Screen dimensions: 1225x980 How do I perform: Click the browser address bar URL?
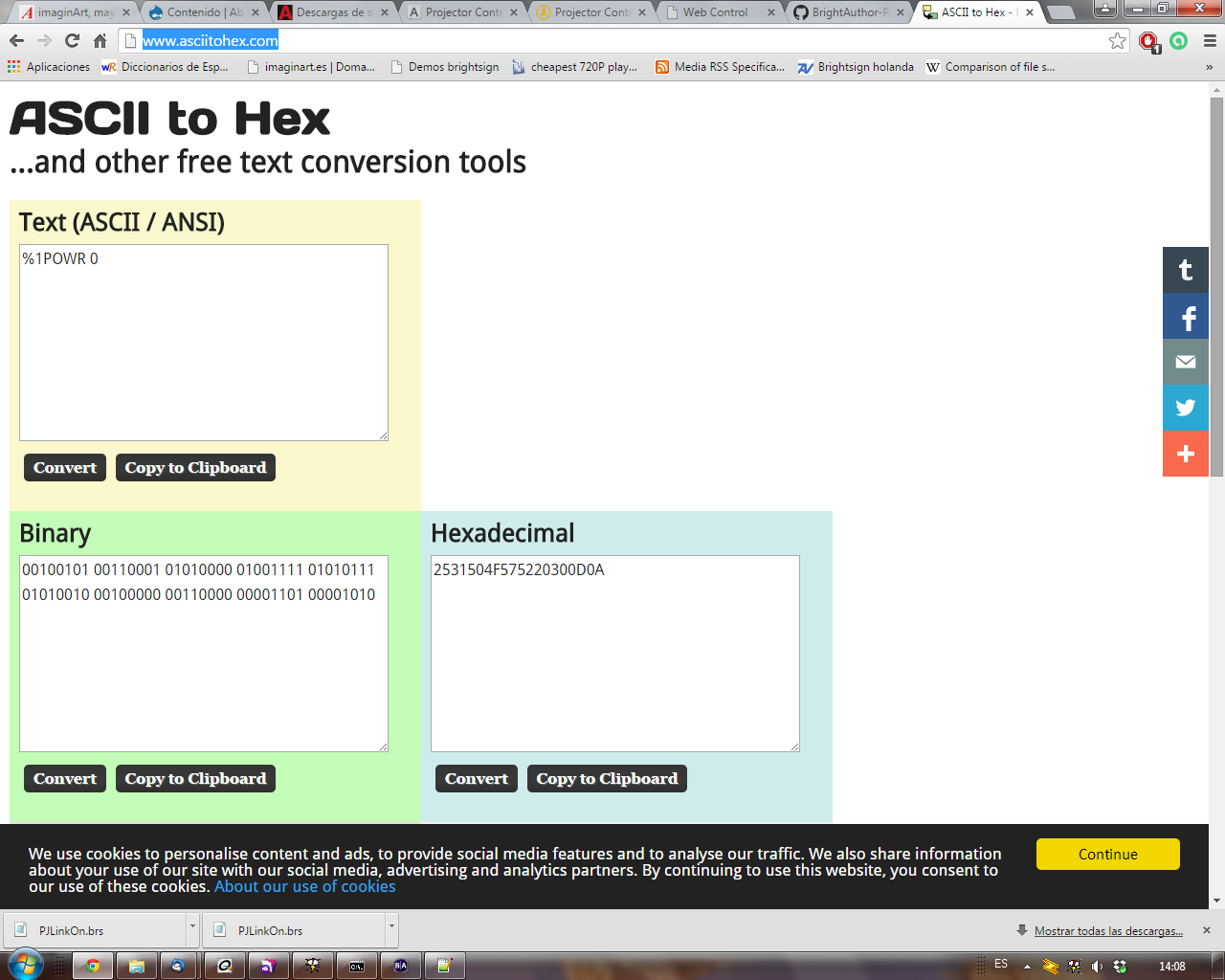click(x=211, y=40)
